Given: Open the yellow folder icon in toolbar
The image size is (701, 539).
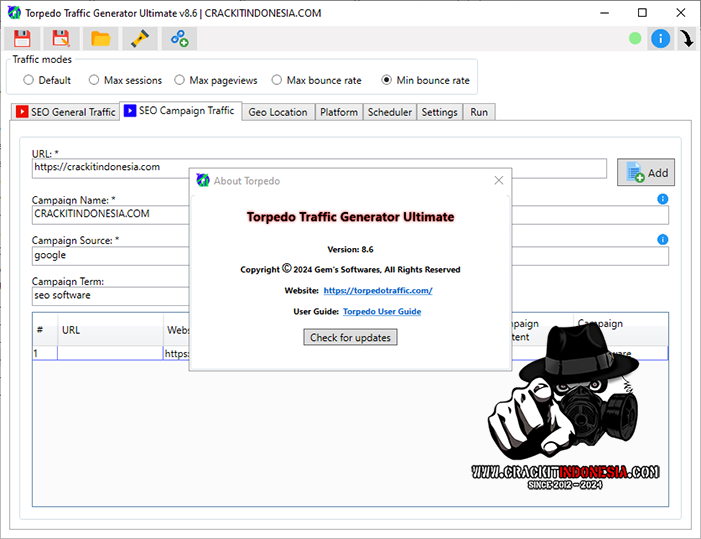Looking at the screenshot, I should (x=100, y=39).
